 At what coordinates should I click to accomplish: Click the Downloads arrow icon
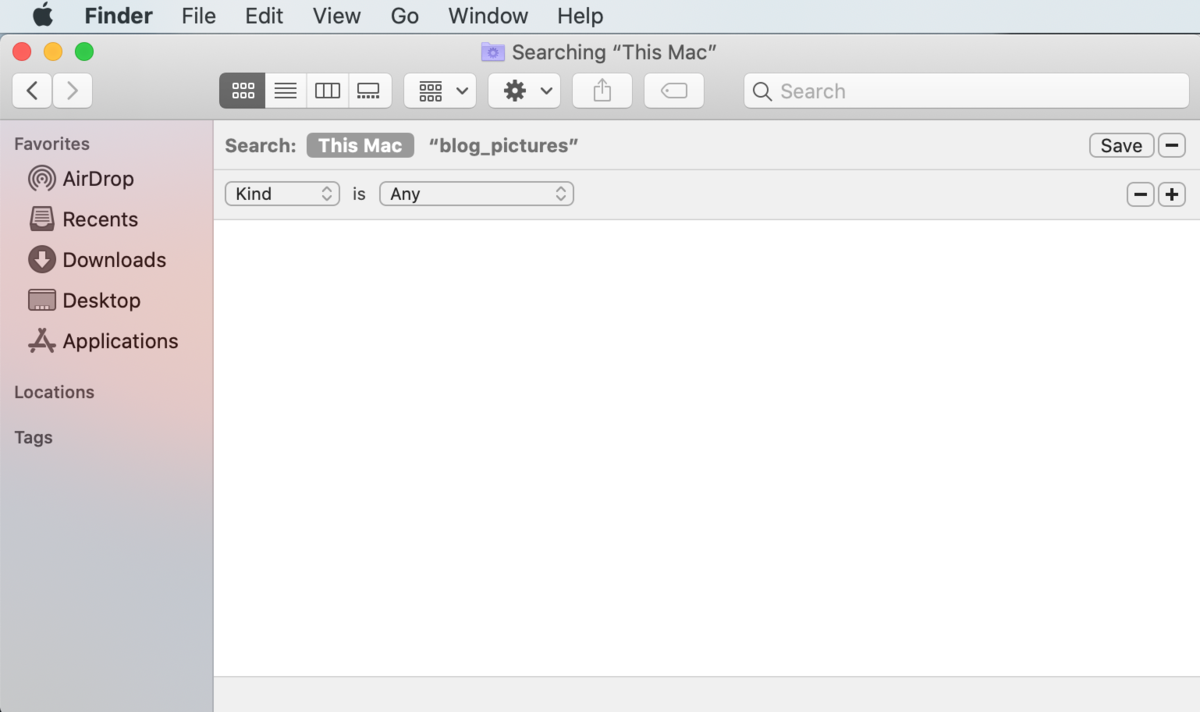tap(42, 260)
